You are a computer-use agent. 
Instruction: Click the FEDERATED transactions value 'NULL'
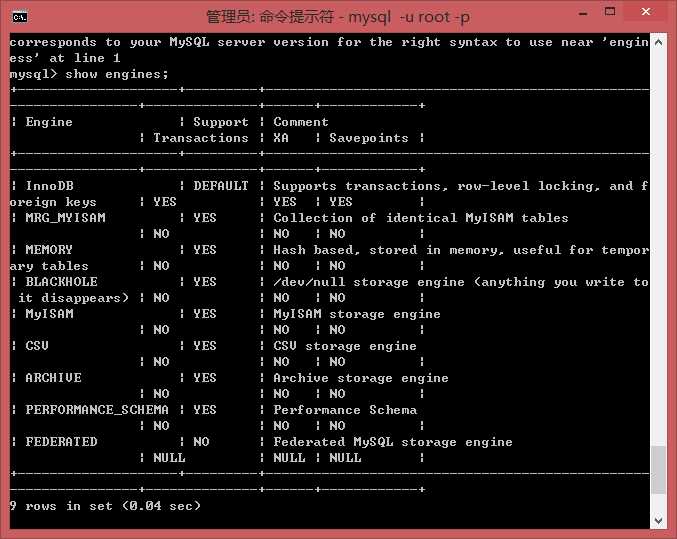tap(169, 458)
